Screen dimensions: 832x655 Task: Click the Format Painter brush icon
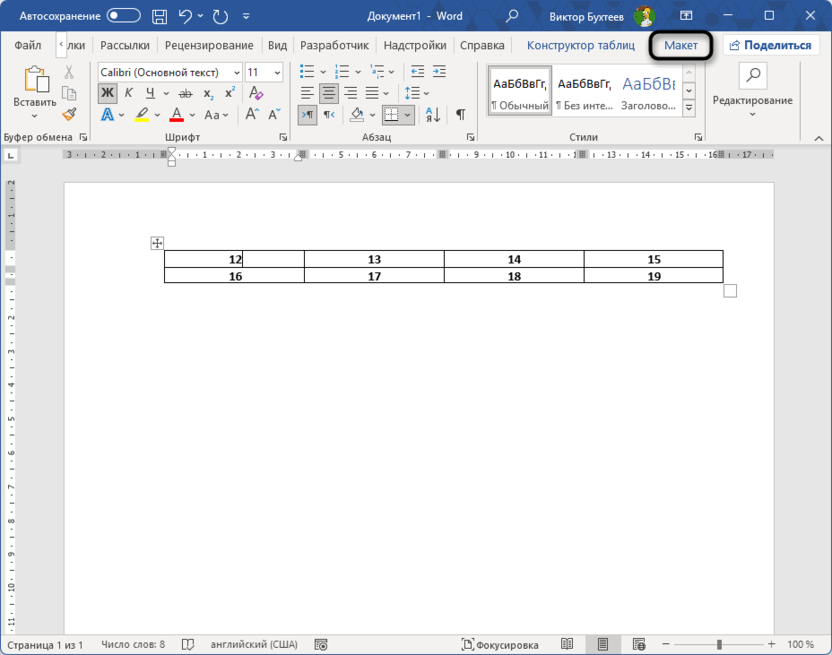click(69, 115)
